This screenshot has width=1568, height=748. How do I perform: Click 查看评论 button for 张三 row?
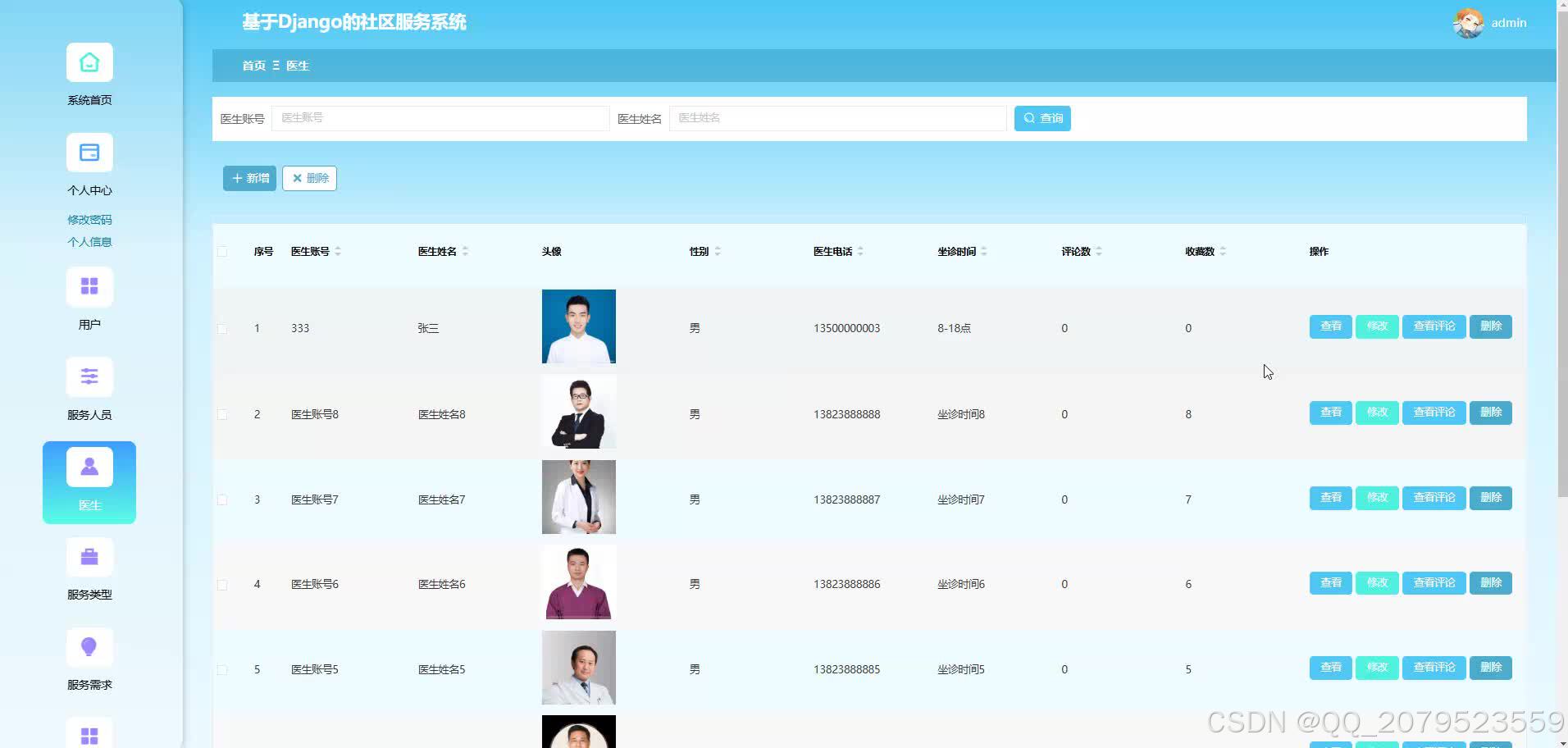(1434, 326)
